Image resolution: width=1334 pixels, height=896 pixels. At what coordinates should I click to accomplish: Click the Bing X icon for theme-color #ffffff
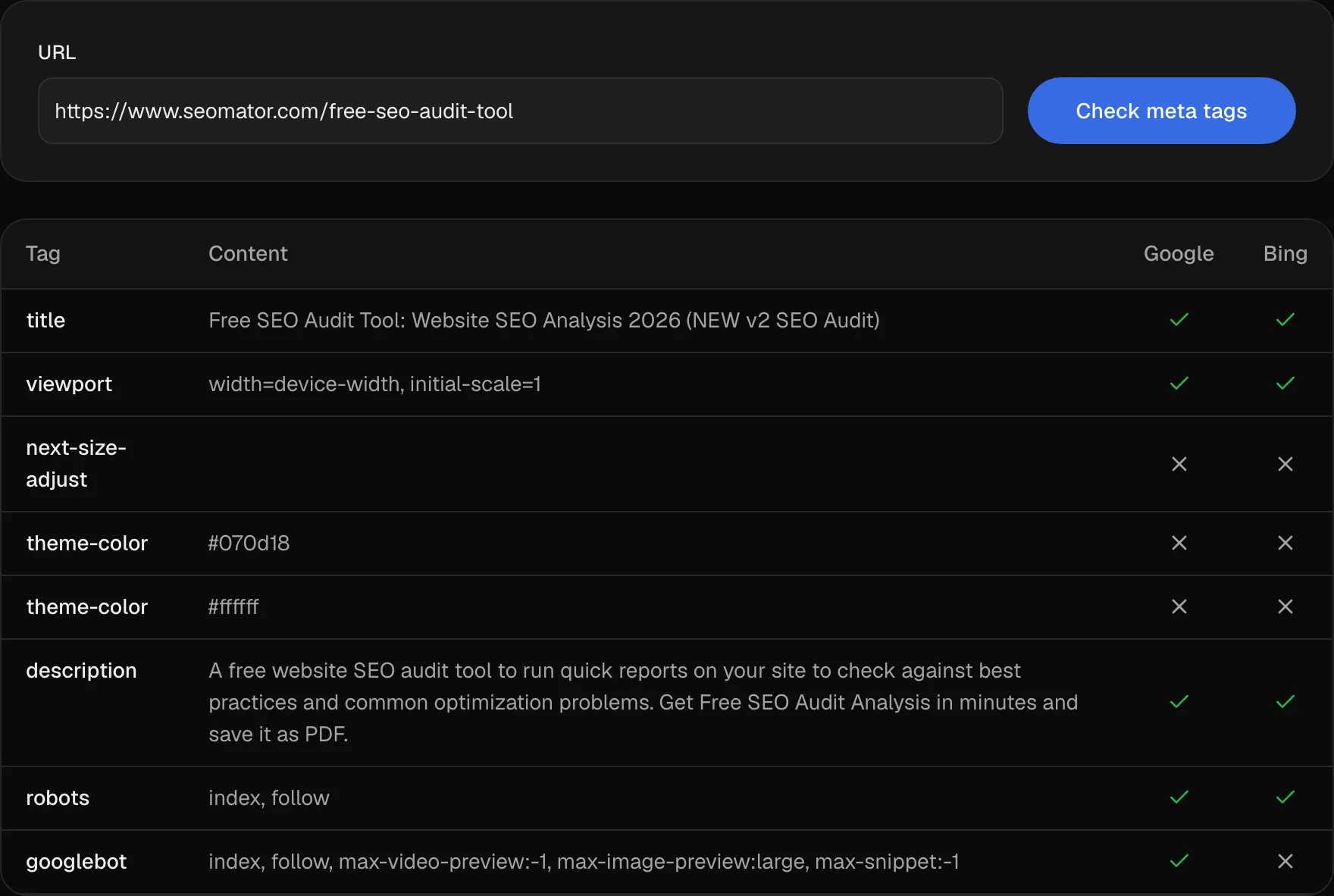click(x=1285, y=606)
